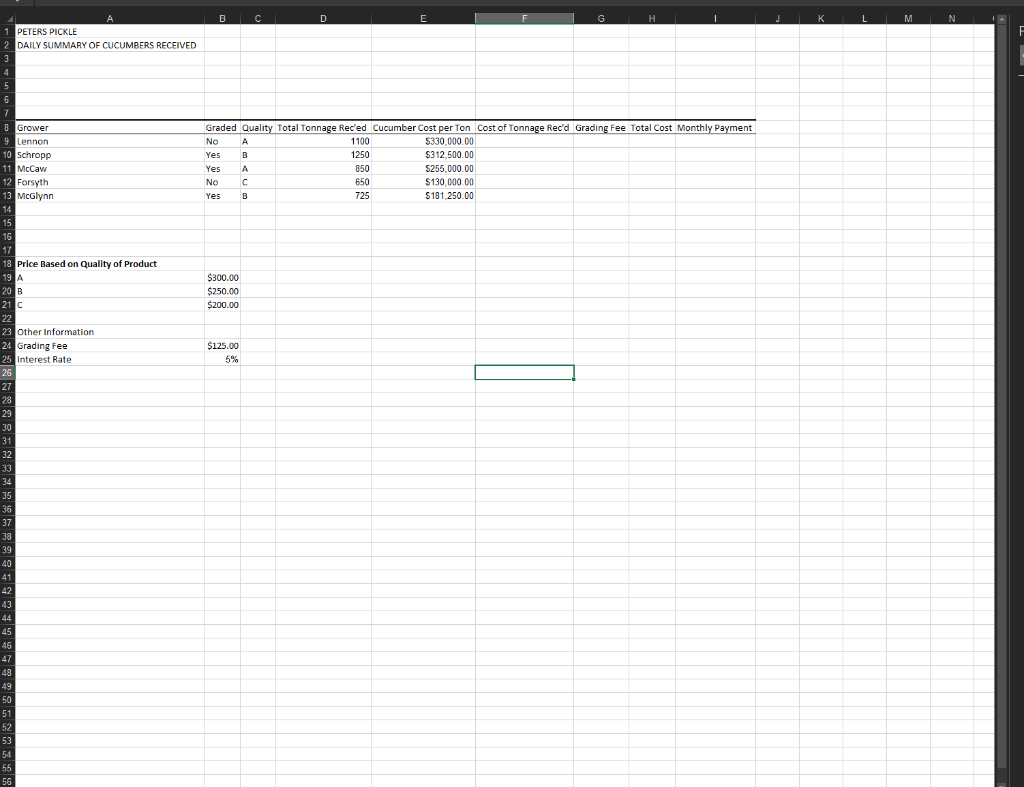Image resolution: width=1024 pixels, height=787 pixels.
Task: Click the Quality C cell for Forsyth
Action: 257,182
